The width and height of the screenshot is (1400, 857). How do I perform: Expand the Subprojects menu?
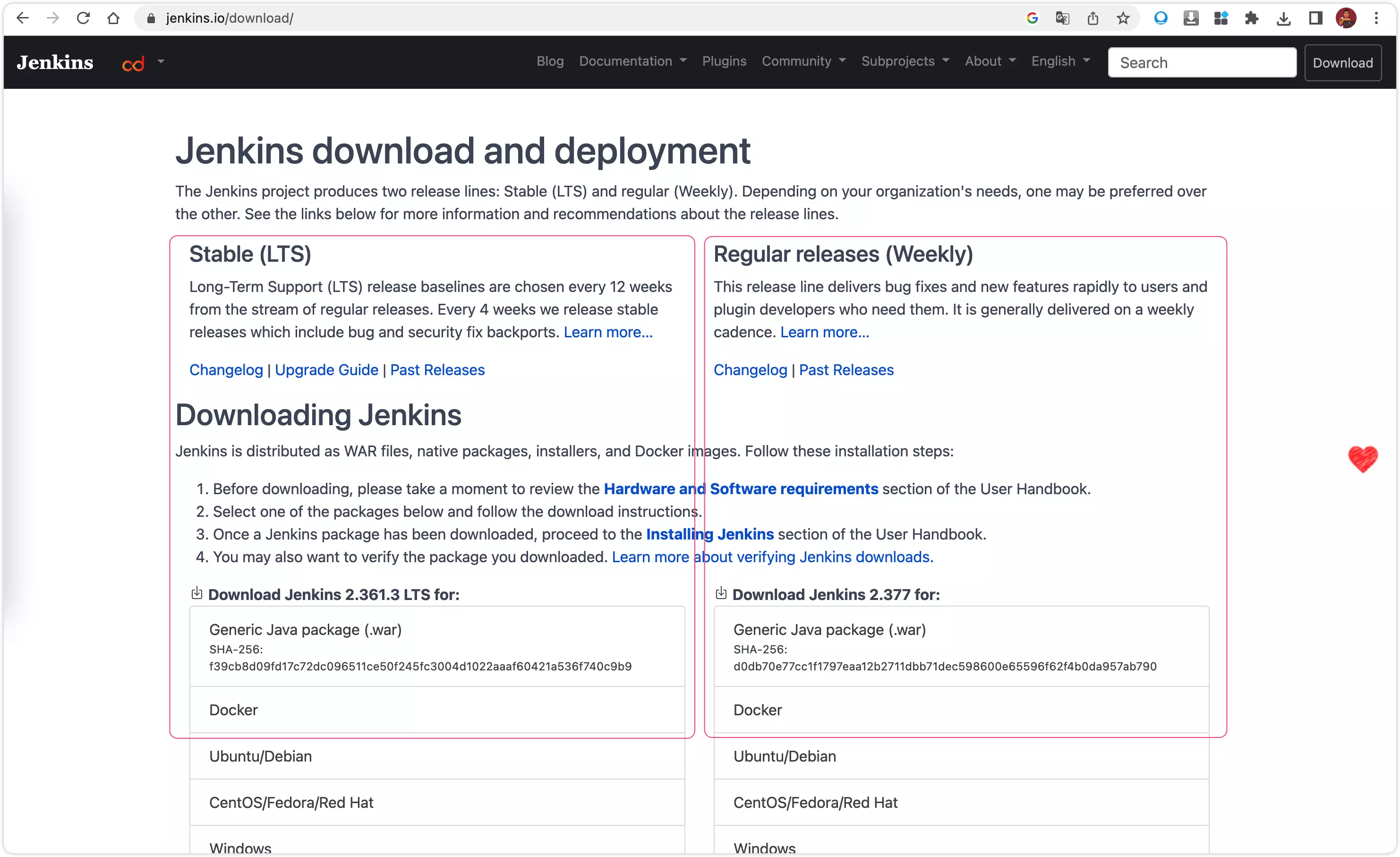[x=905, y=61]
